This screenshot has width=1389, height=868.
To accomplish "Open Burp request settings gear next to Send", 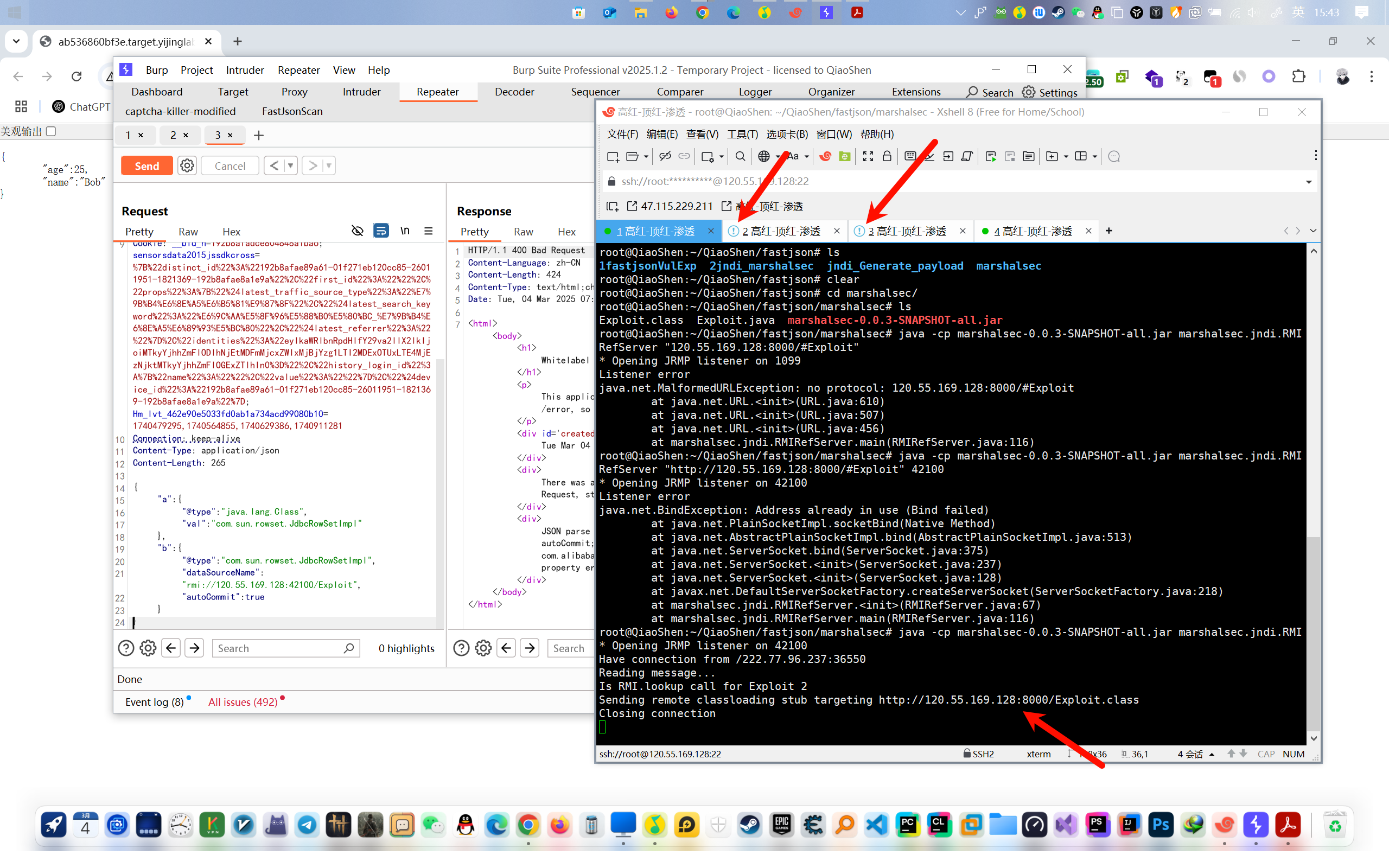I will (x=187, y=166).
